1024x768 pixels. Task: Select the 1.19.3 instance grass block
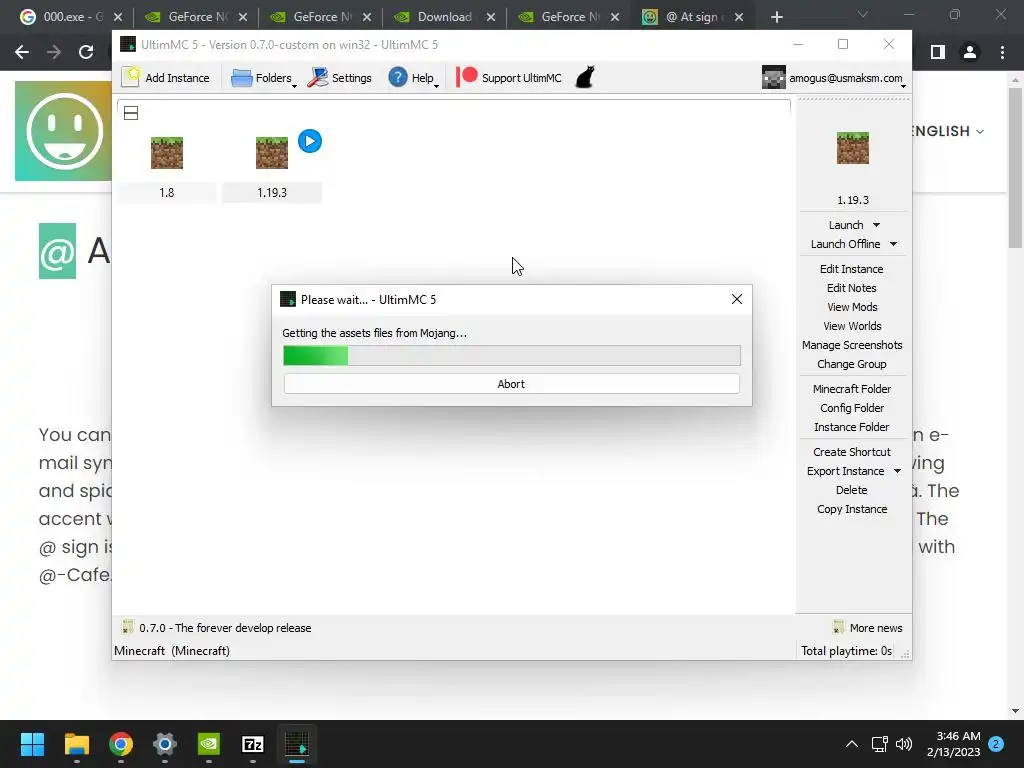272,153
